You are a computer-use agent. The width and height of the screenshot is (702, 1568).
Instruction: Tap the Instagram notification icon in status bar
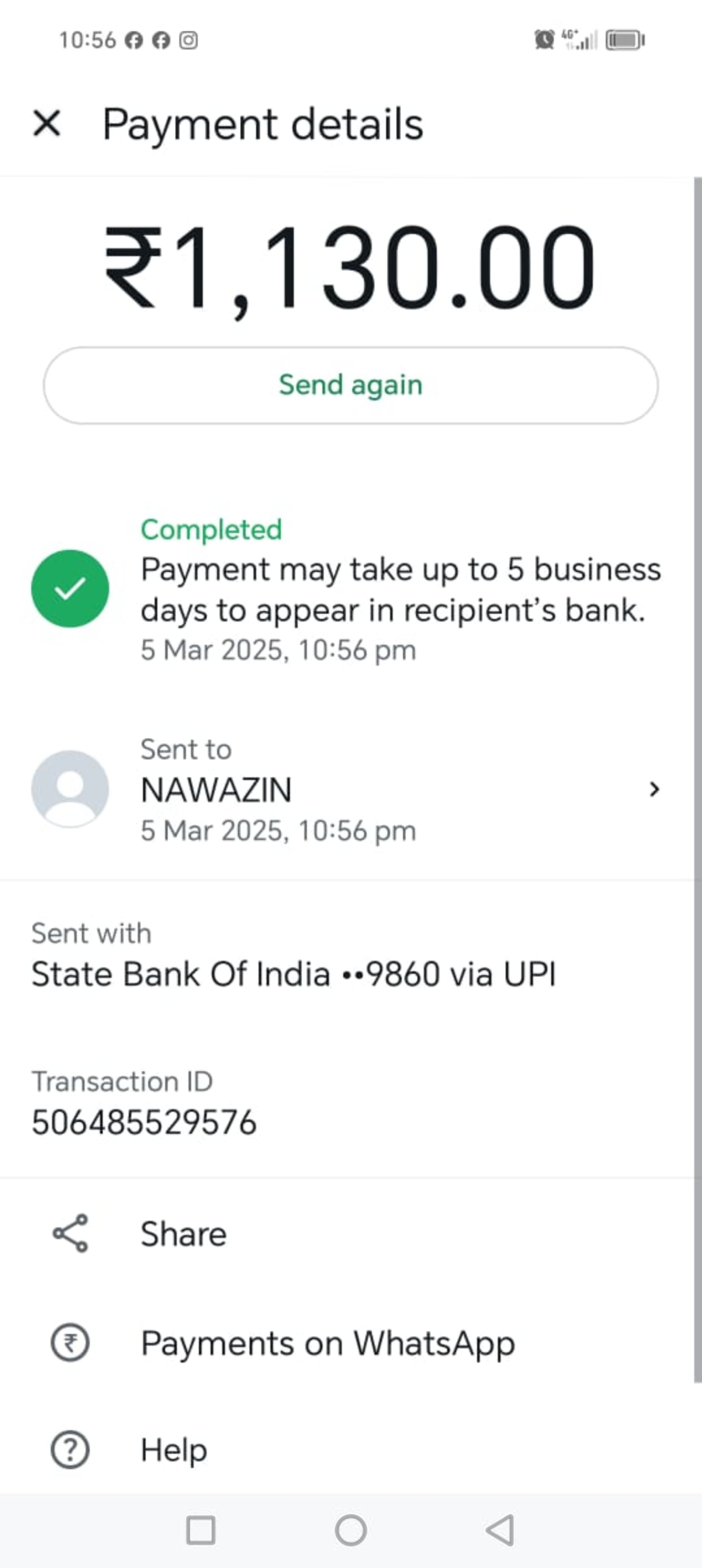(188, 40)
